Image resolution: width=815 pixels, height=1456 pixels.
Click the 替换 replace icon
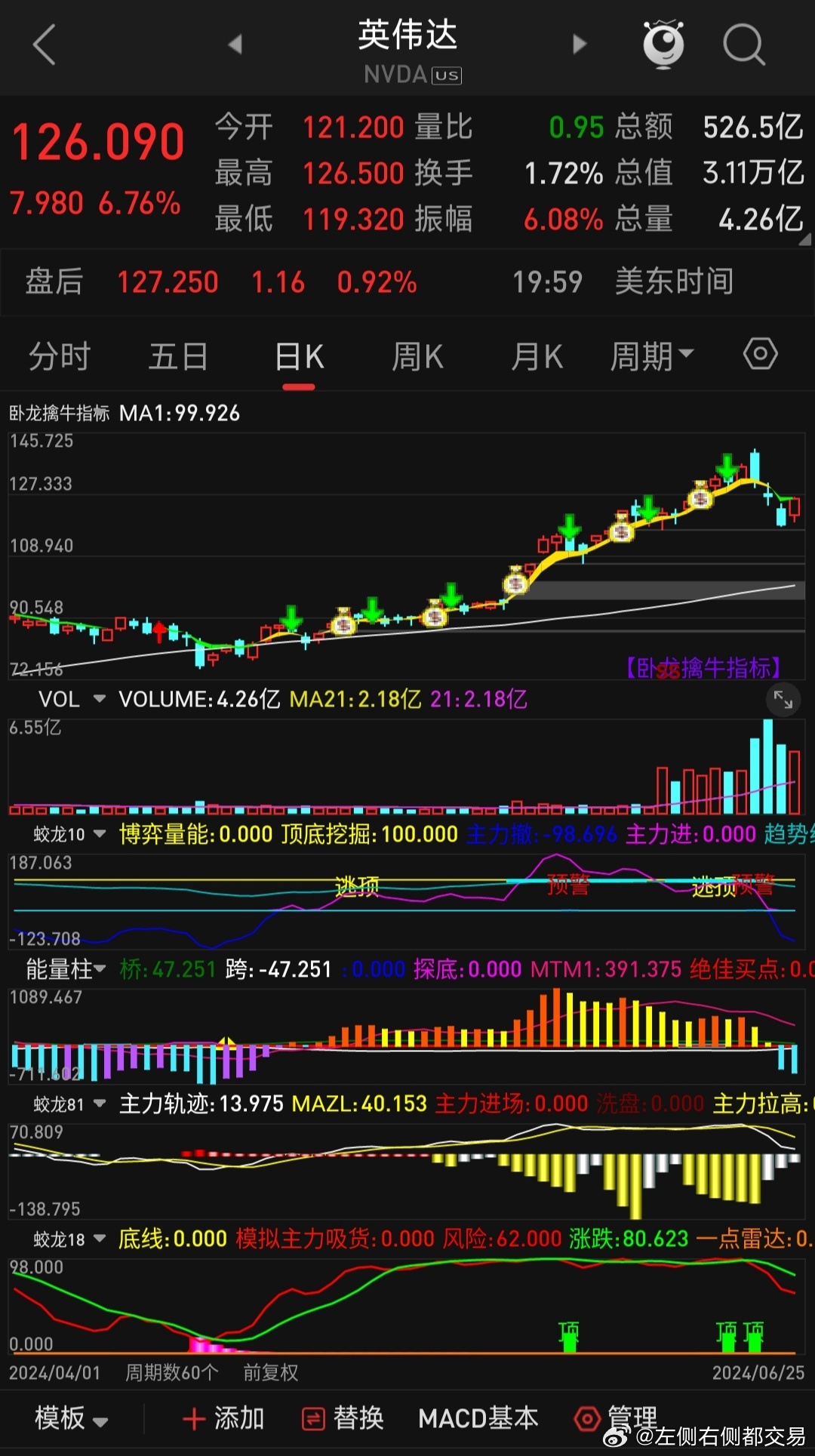tap(313, 1419)
